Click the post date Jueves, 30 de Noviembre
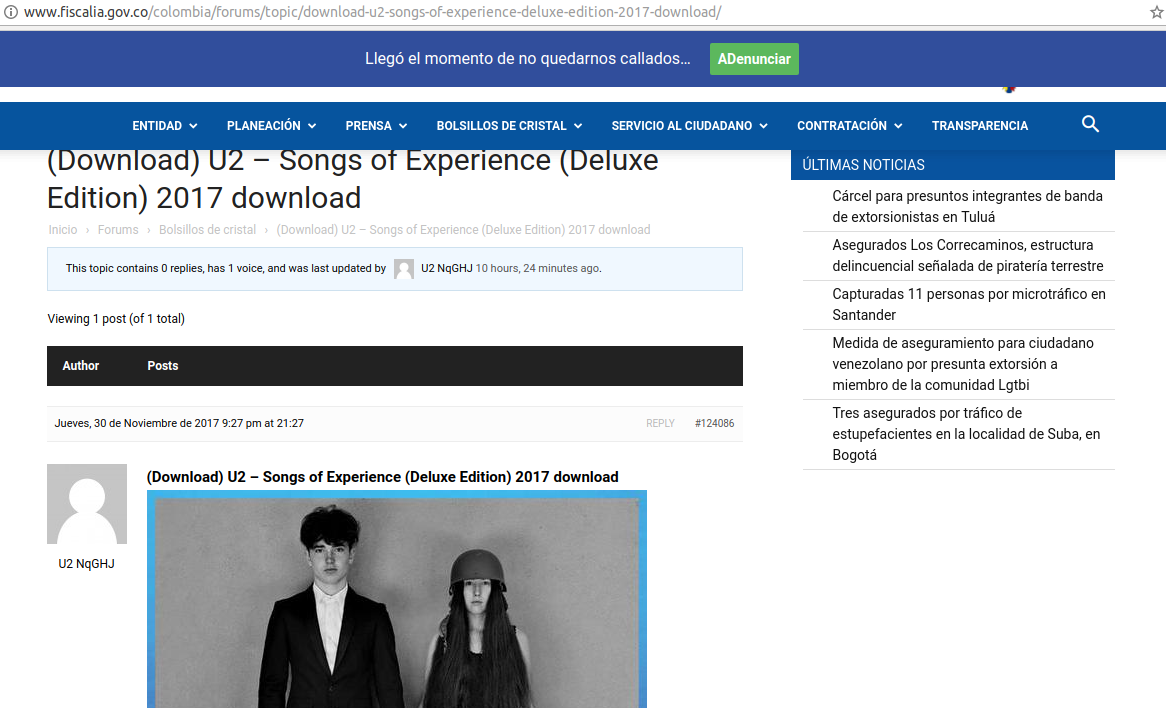 (179, 423)
